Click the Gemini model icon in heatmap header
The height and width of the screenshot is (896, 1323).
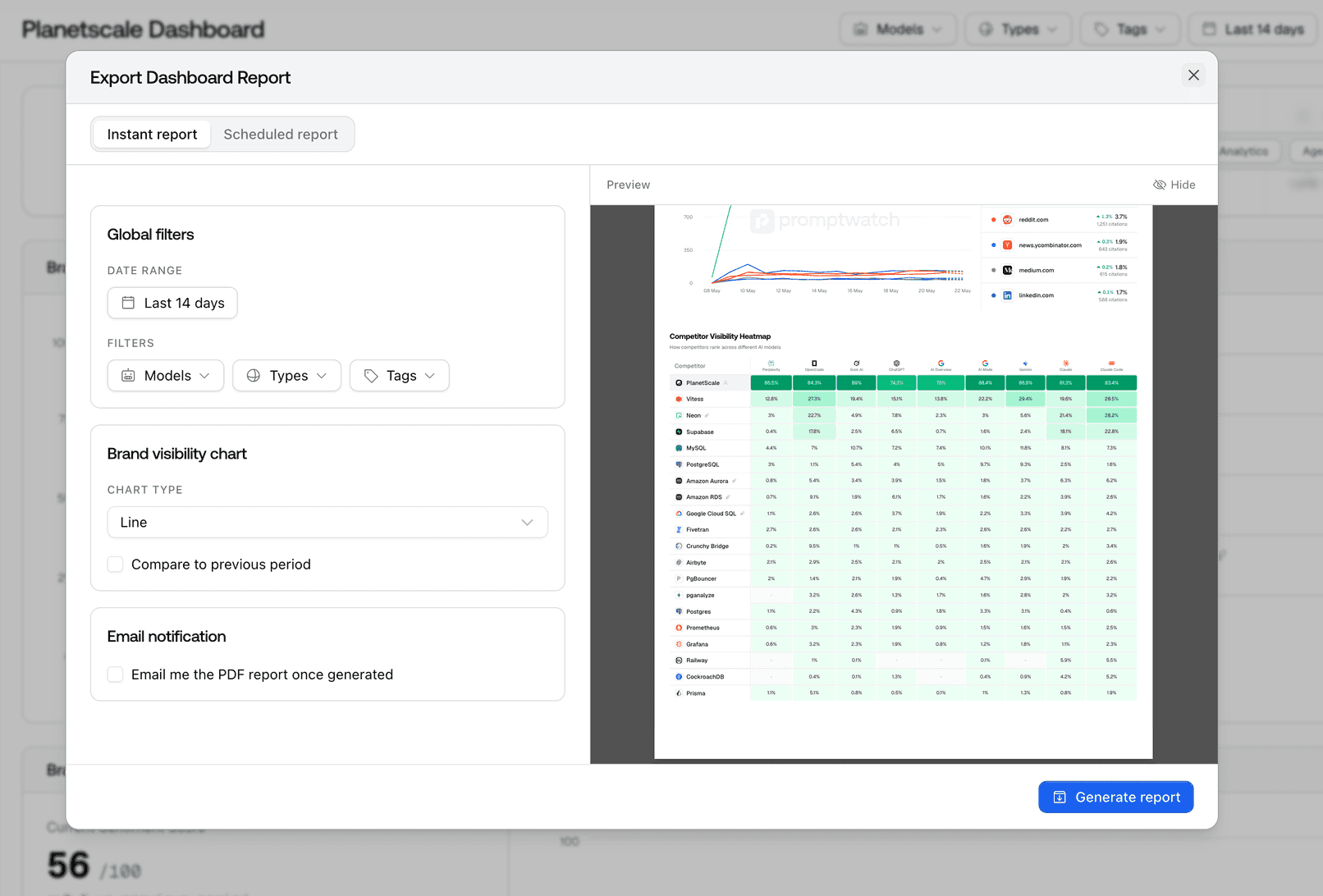(1025, 363)
